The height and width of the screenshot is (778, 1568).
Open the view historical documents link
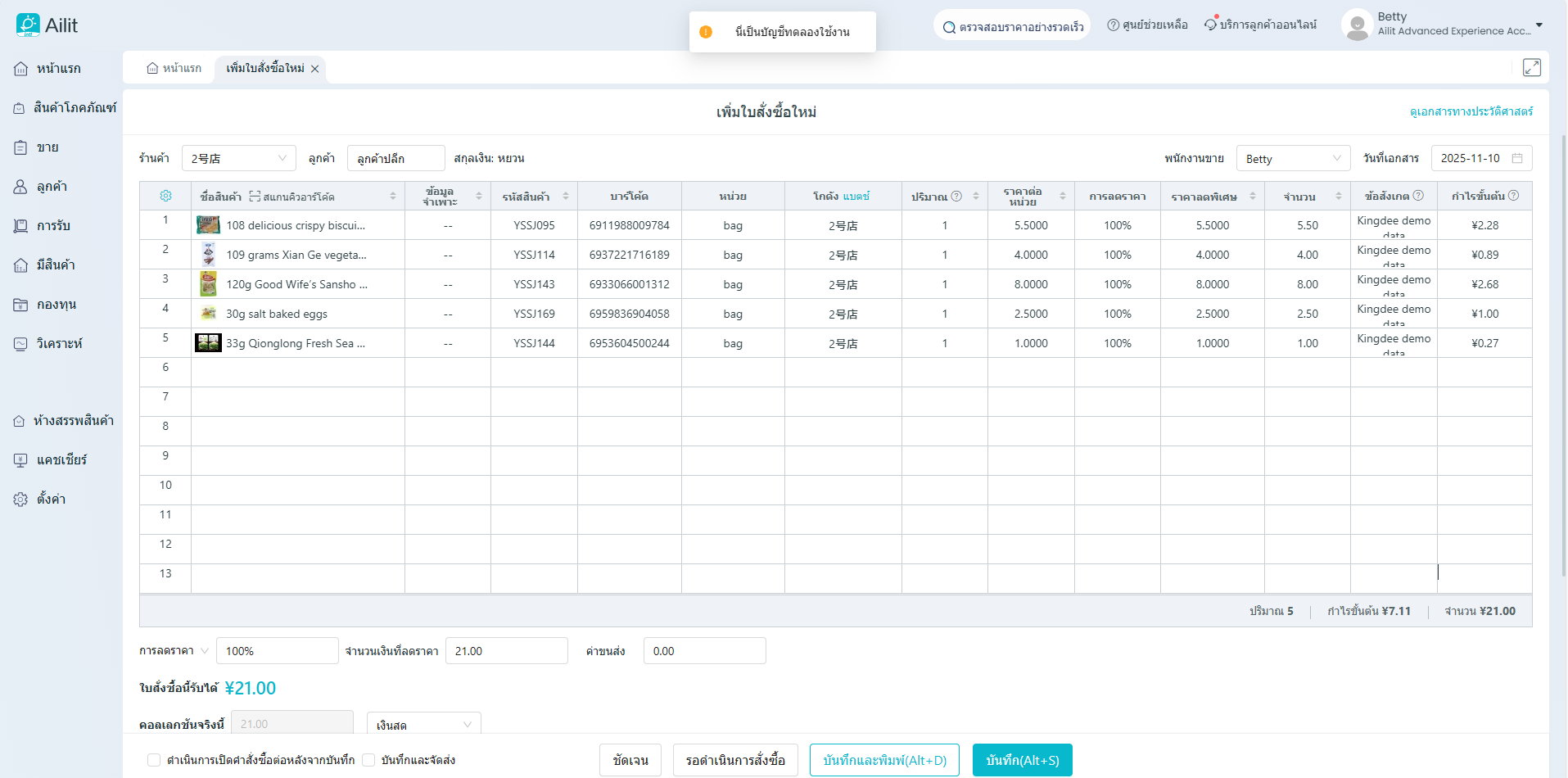1471,111
